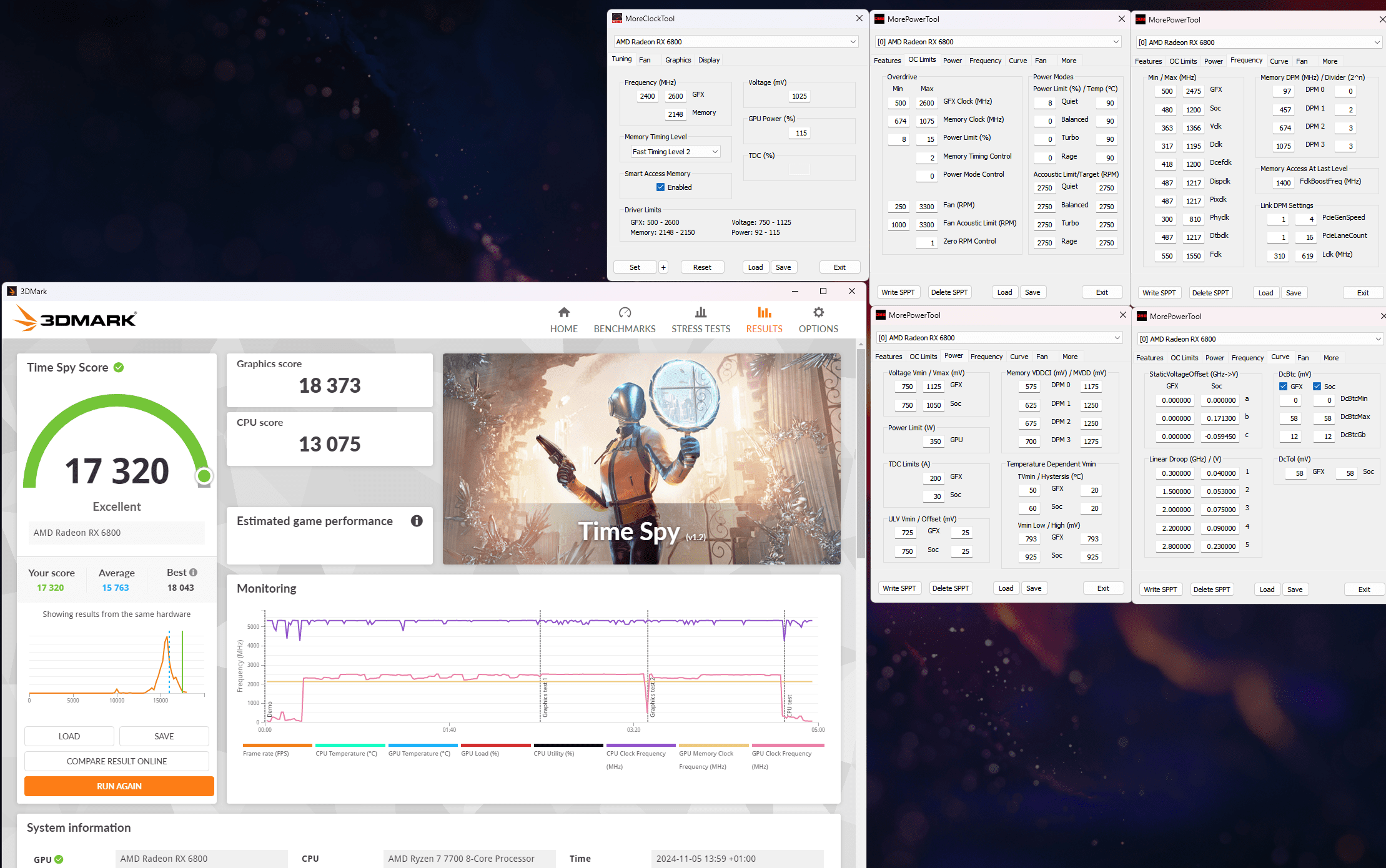Click Exit in the Curve tab MorePowerTool window
Image resolution: width=1386 pixels, height=868 pixels.
1364,589
